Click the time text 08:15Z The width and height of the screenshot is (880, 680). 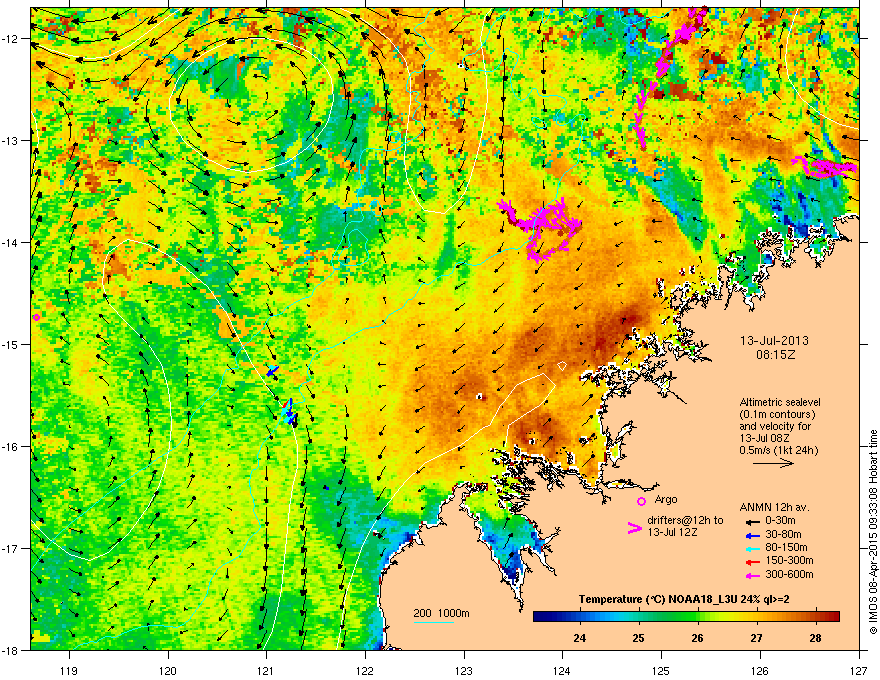click(776, 355)
